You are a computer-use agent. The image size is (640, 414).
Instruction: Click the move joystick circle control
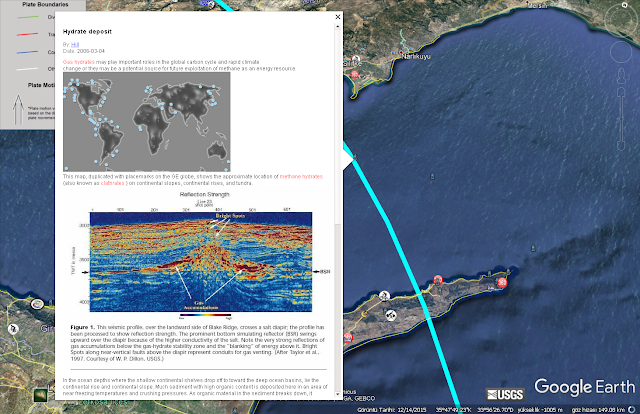(621, 52)
